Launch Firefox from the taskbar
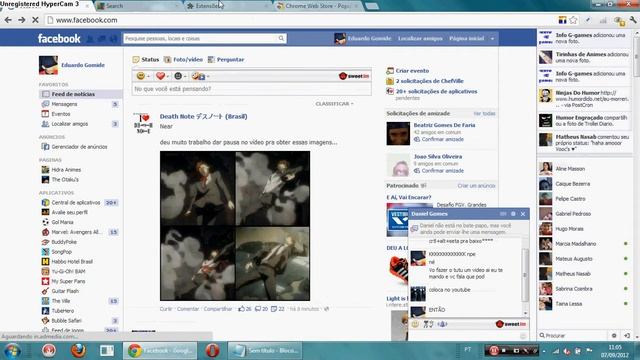The image size is (640, 360). [x=78, y=350]
